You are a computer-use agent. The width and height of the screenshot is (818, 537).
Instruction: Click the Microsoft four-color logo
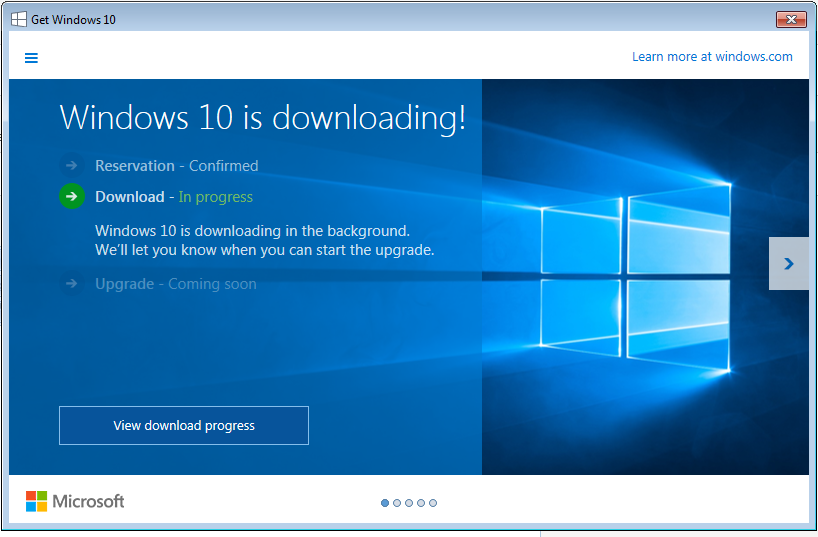pyautogui.click(x=37, y=501)
